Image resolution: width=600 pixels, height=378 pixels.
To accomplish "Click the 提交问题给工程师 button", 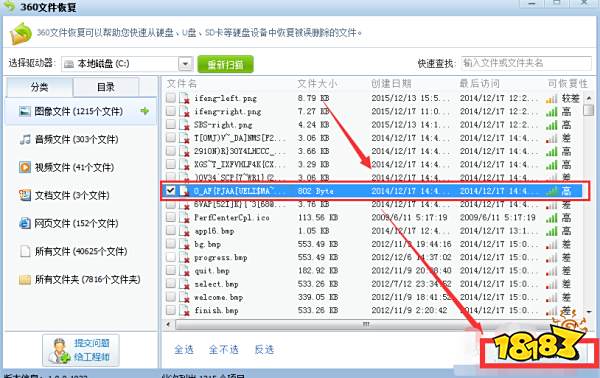I will pyautogui.click(x=81, y=350).
